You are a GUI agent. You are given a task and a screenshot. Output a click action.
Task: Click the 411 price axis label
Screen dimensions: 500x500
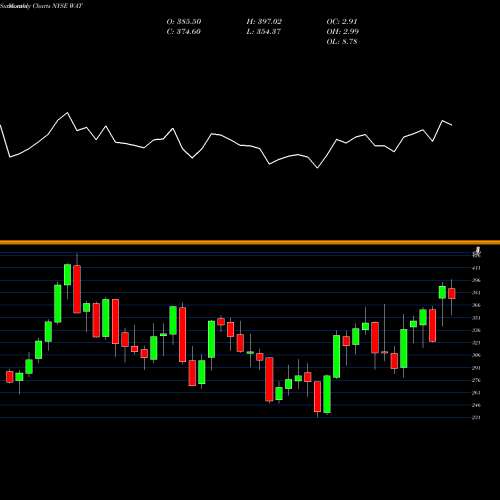pos(476,268)
